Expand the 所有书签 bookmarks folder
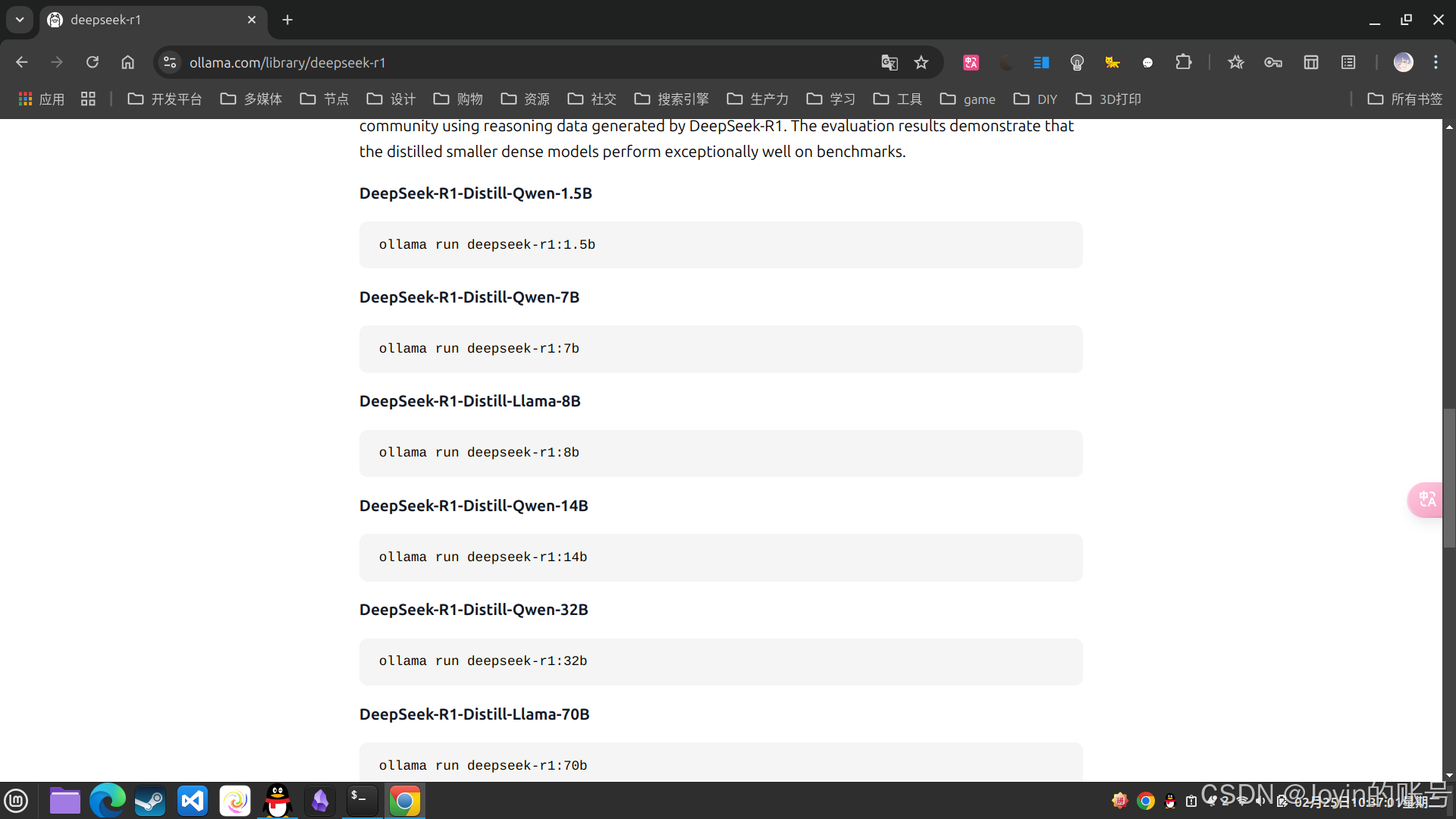Viewport: 1456px width, 819px height. click(1404, 99)
